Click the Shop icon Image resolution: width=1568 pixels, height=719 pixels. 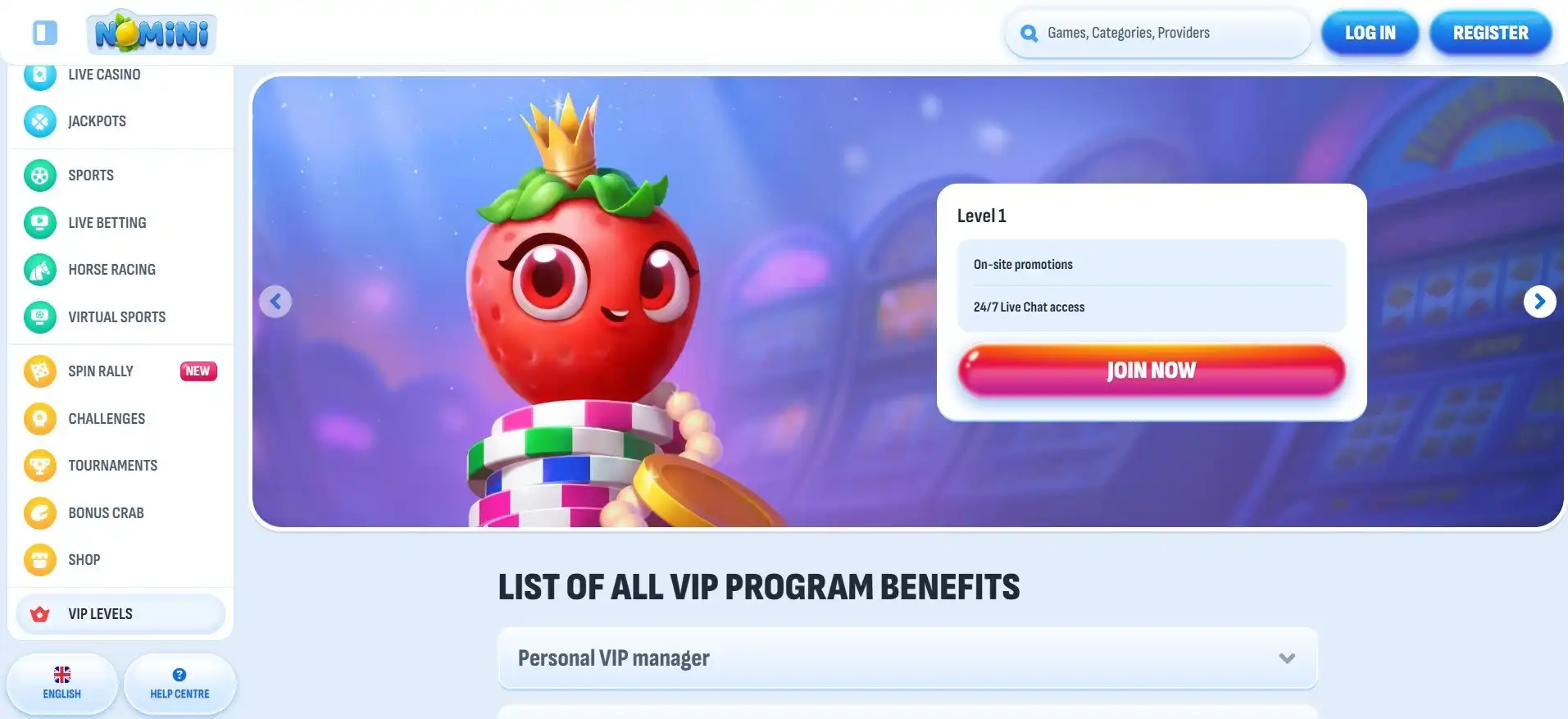pos(40,560)
